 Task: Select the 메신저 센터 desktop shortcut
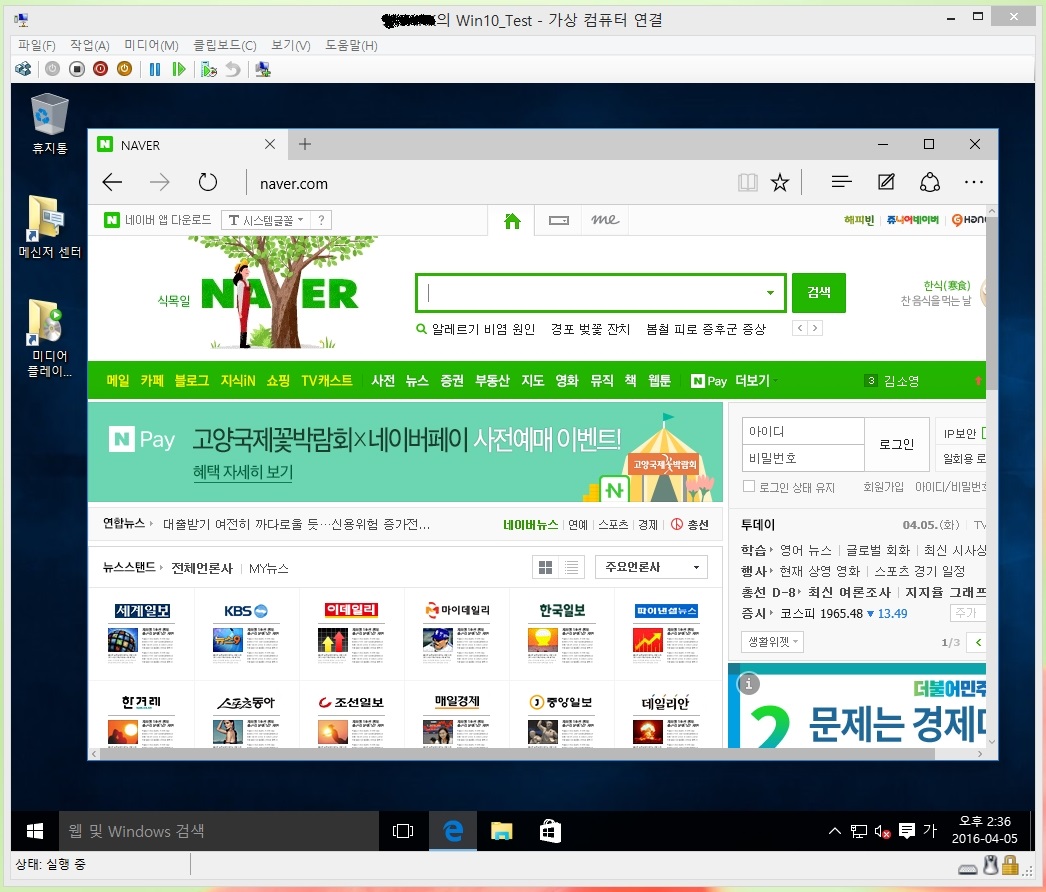pyautogui.click(x=49, y=227)
